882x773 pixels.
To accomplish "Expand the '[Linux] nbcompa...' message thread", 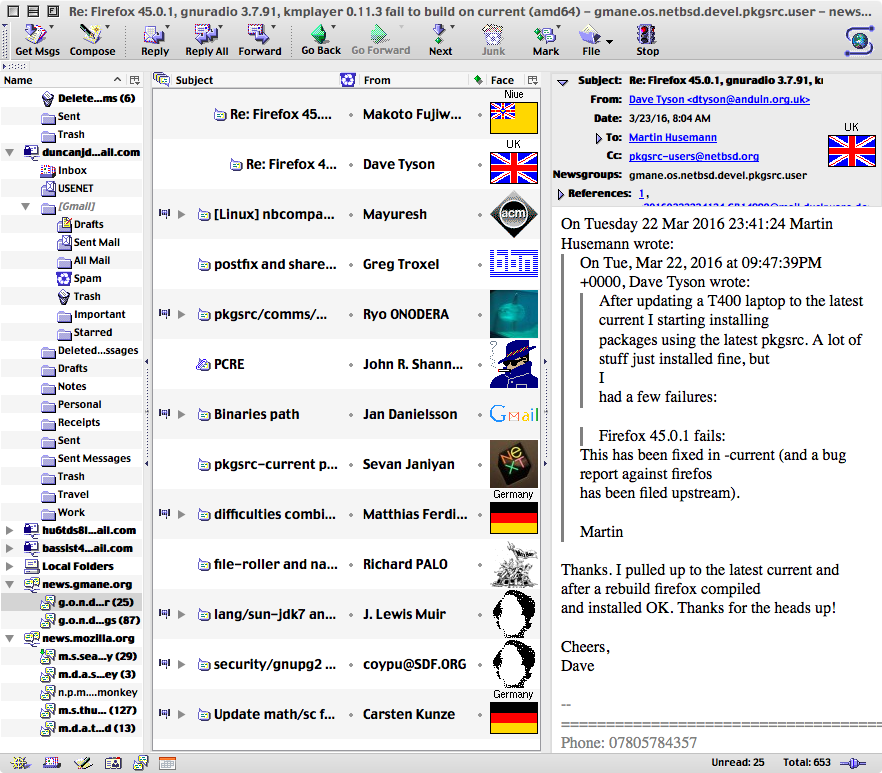I will (182, 214).
